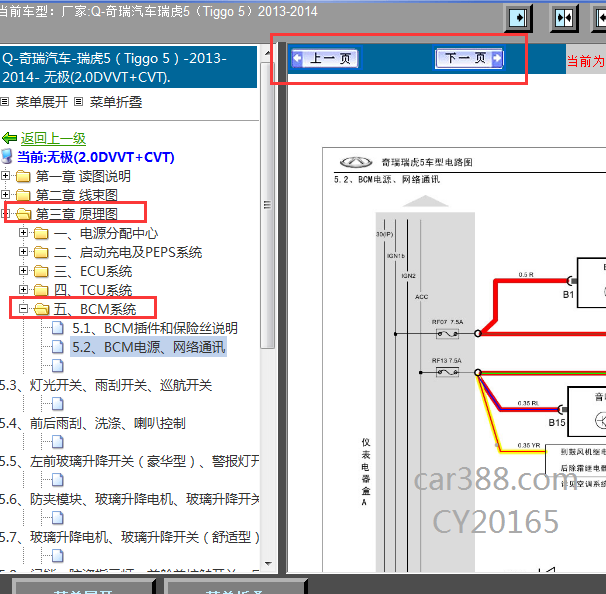This screenshot has width=606, height=594.
Task: Expand 一、电源分配中心 node
Action: [24, 233]
